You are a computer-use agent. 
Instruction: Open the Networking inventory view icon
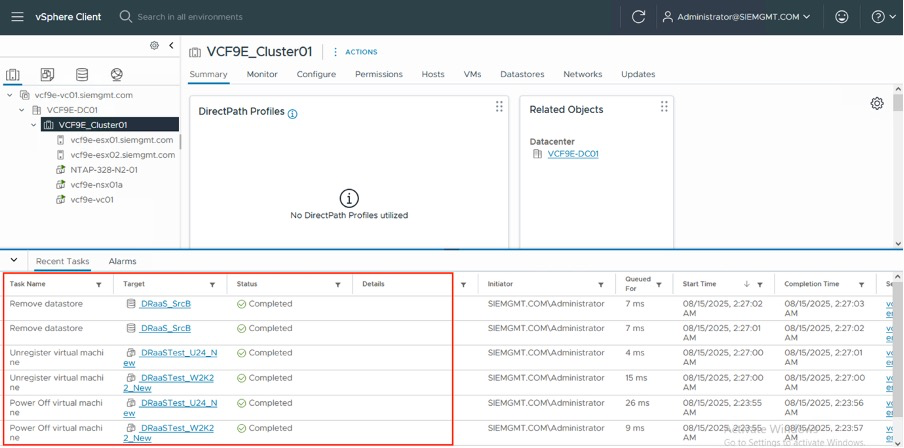pyautogui.click(x=116, y=75)
